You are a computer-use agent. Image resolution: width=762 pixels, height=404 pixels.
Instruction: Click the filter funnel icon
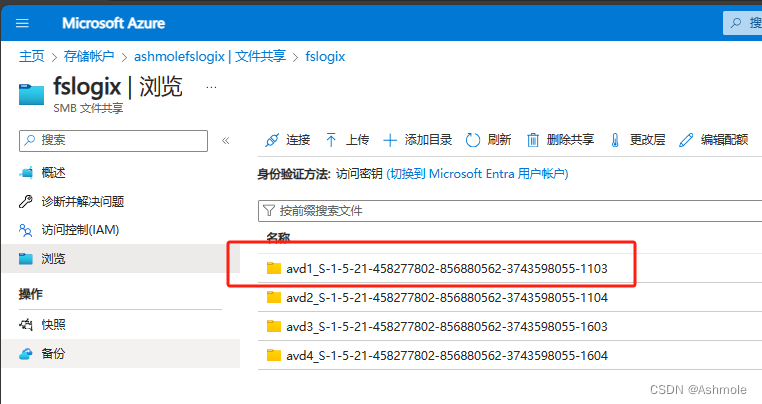269,211
